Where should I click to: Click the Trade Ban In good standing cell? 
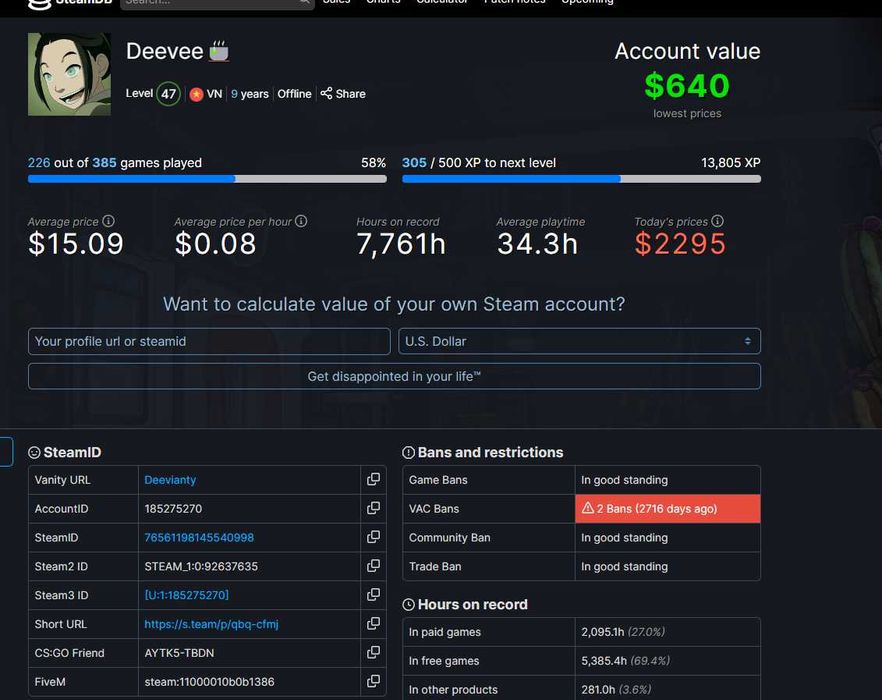(x=668, y=566)
